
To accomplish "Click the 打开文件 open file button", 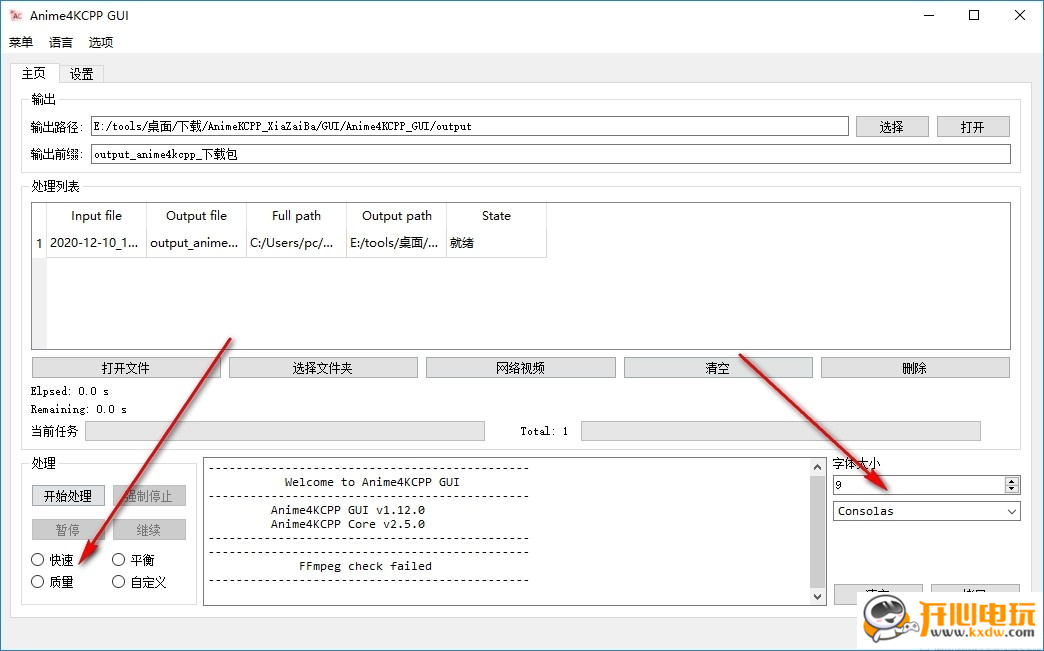I will point(126,368).
